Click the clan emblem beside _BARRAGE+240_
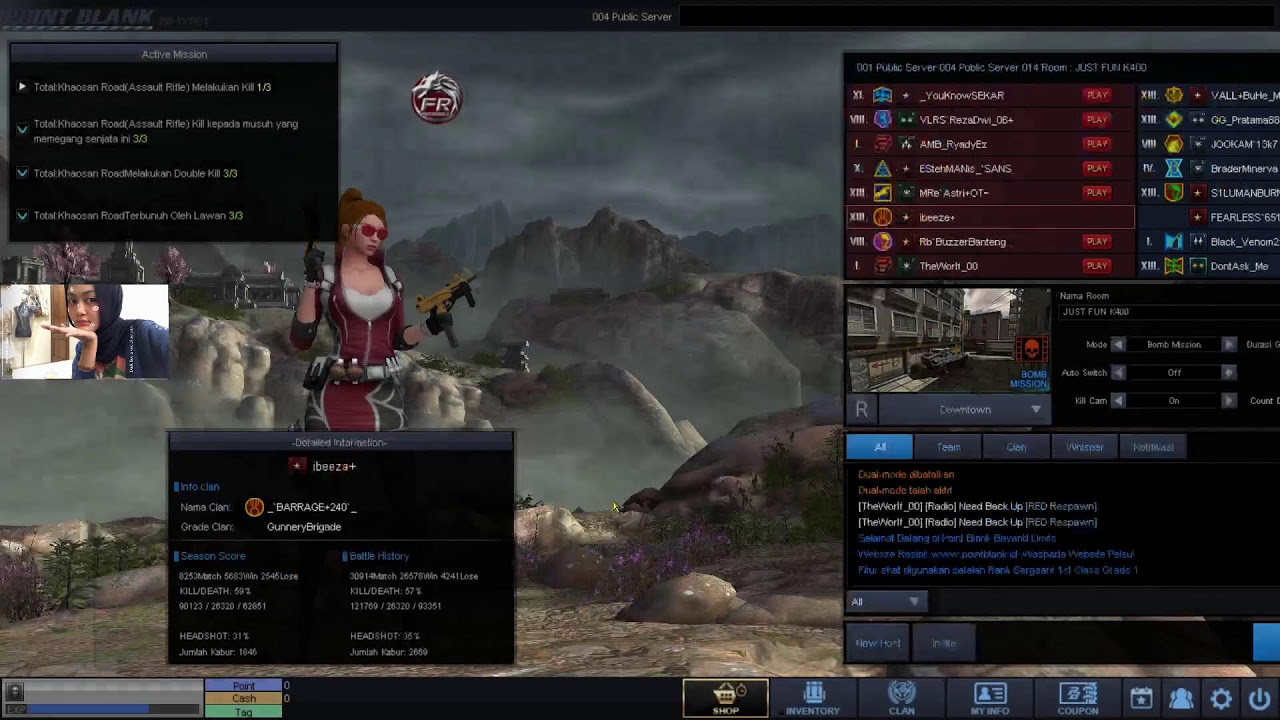Screen dimensions: 1280x720 tap(254, 507)
